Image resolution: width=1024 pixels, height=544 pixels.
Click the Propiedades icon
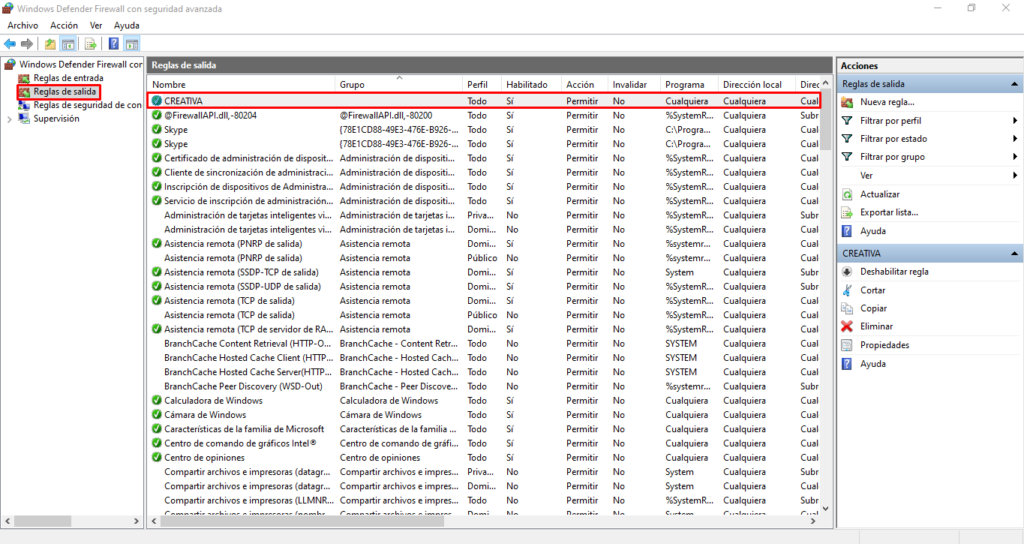[847, 345]
